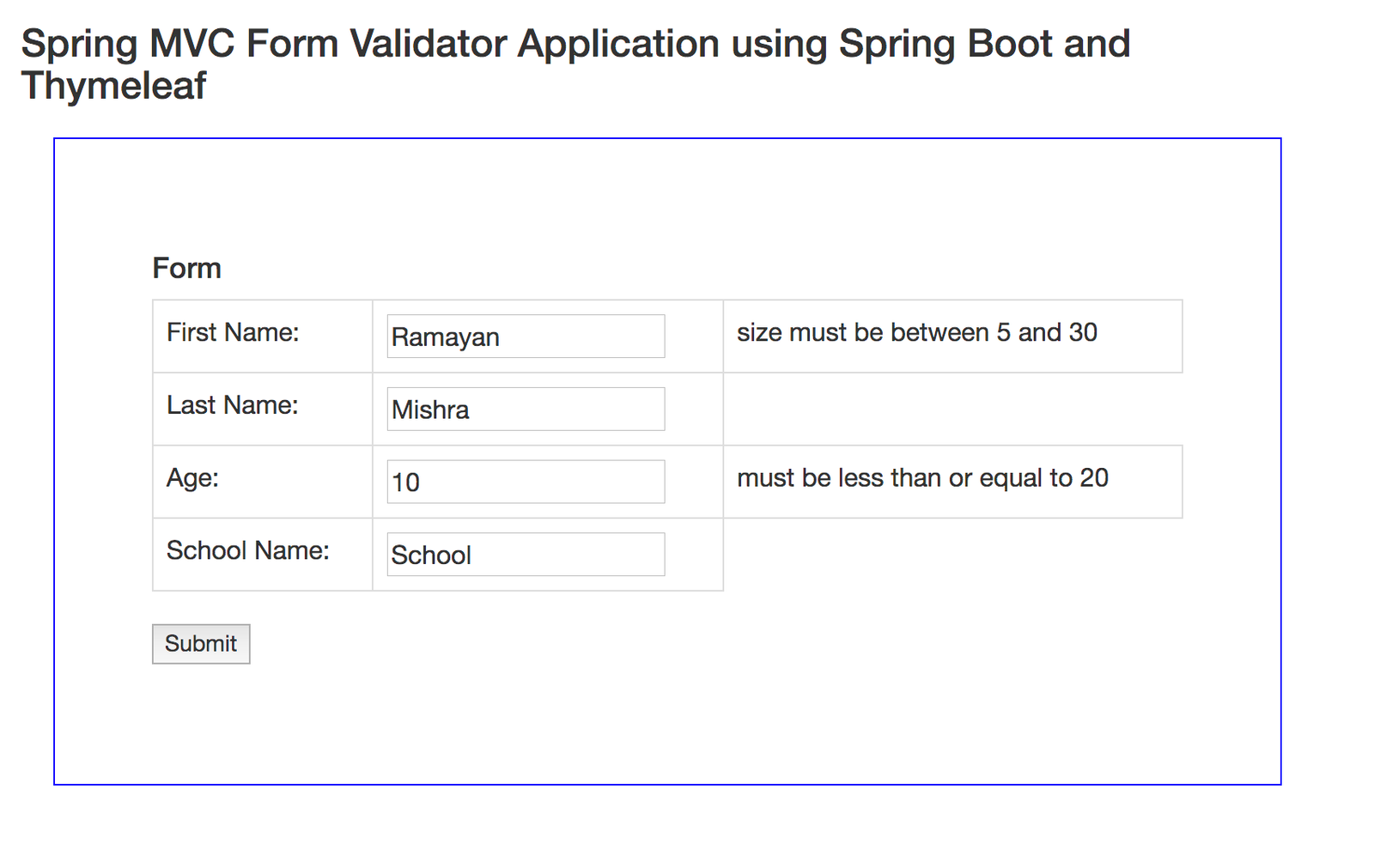Click the number "20" in the age error

tap(1094, 477)
